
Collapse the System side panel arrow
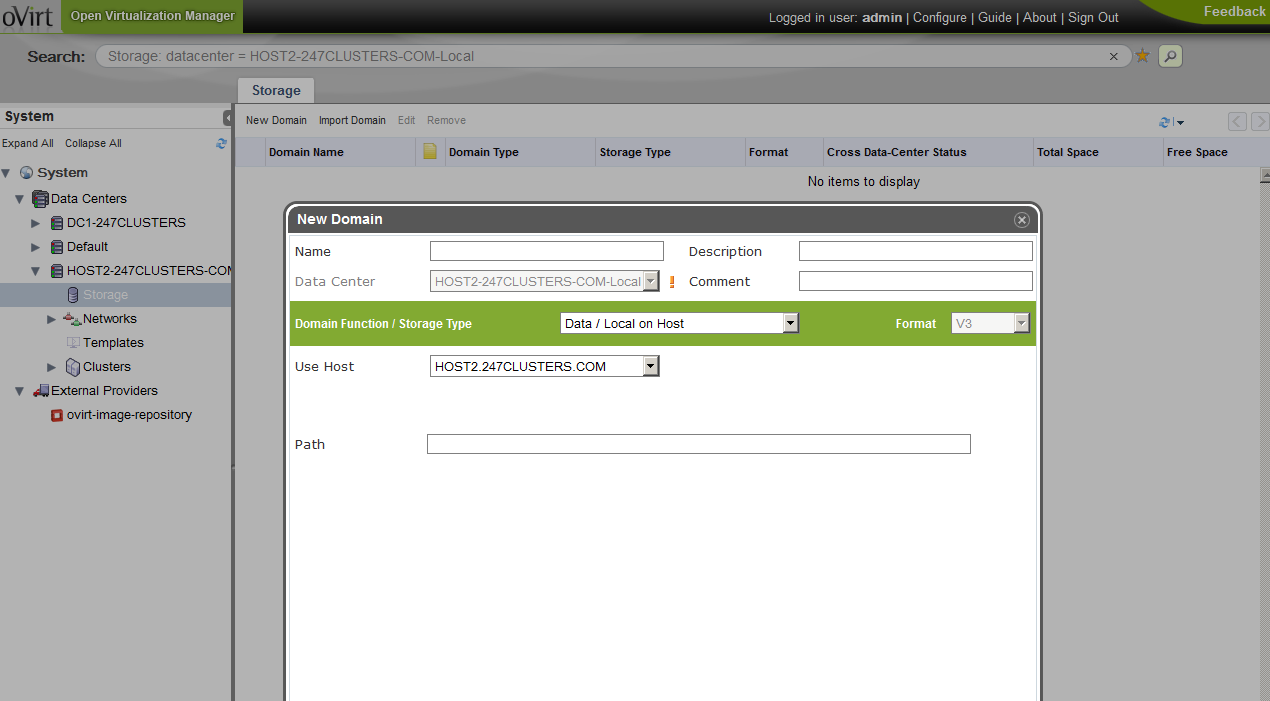click(x=227, y=118)
